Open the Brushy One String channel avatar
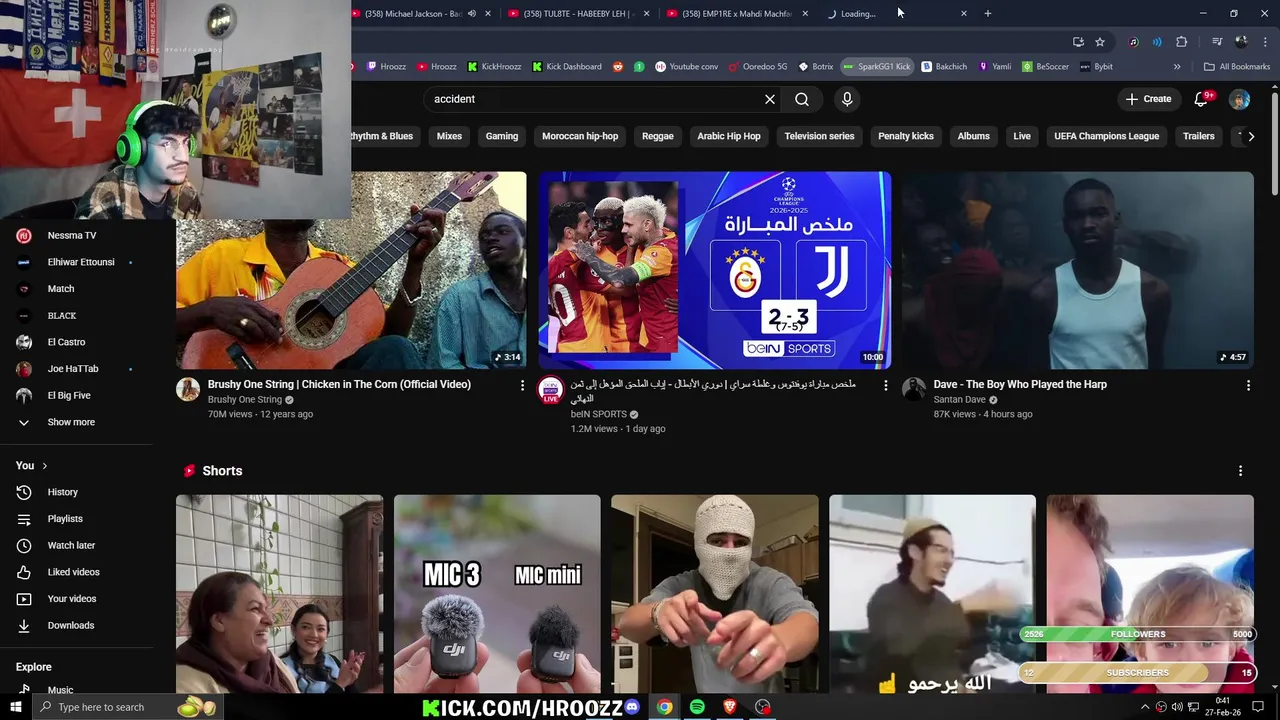The width and height of the screenshot is (1280, 720). 188,390
